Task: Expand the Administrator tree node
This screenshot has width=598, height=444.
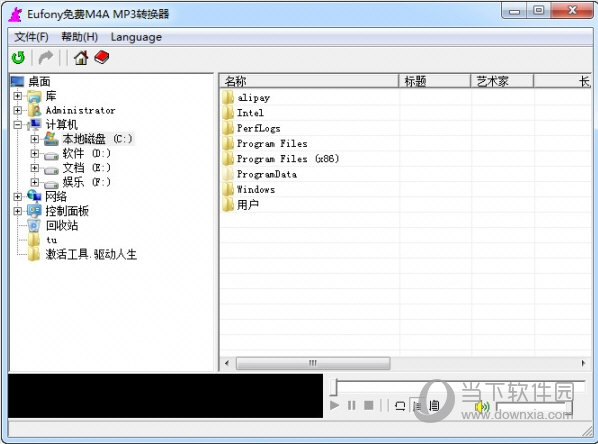Action: tap(18, 110)
